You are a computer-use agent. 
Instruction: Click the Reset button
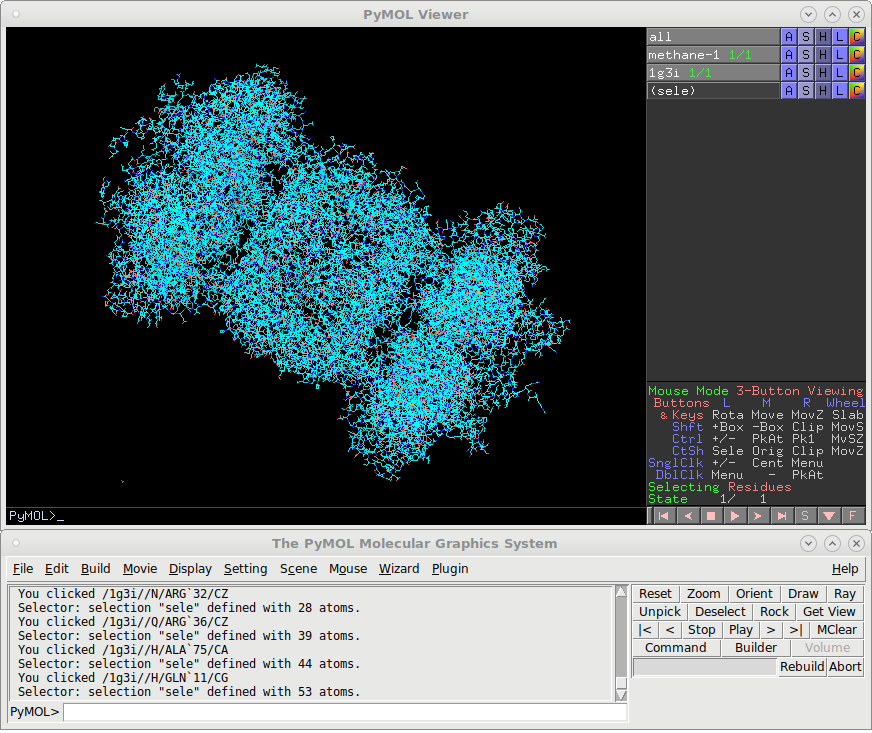pos(655,593)
